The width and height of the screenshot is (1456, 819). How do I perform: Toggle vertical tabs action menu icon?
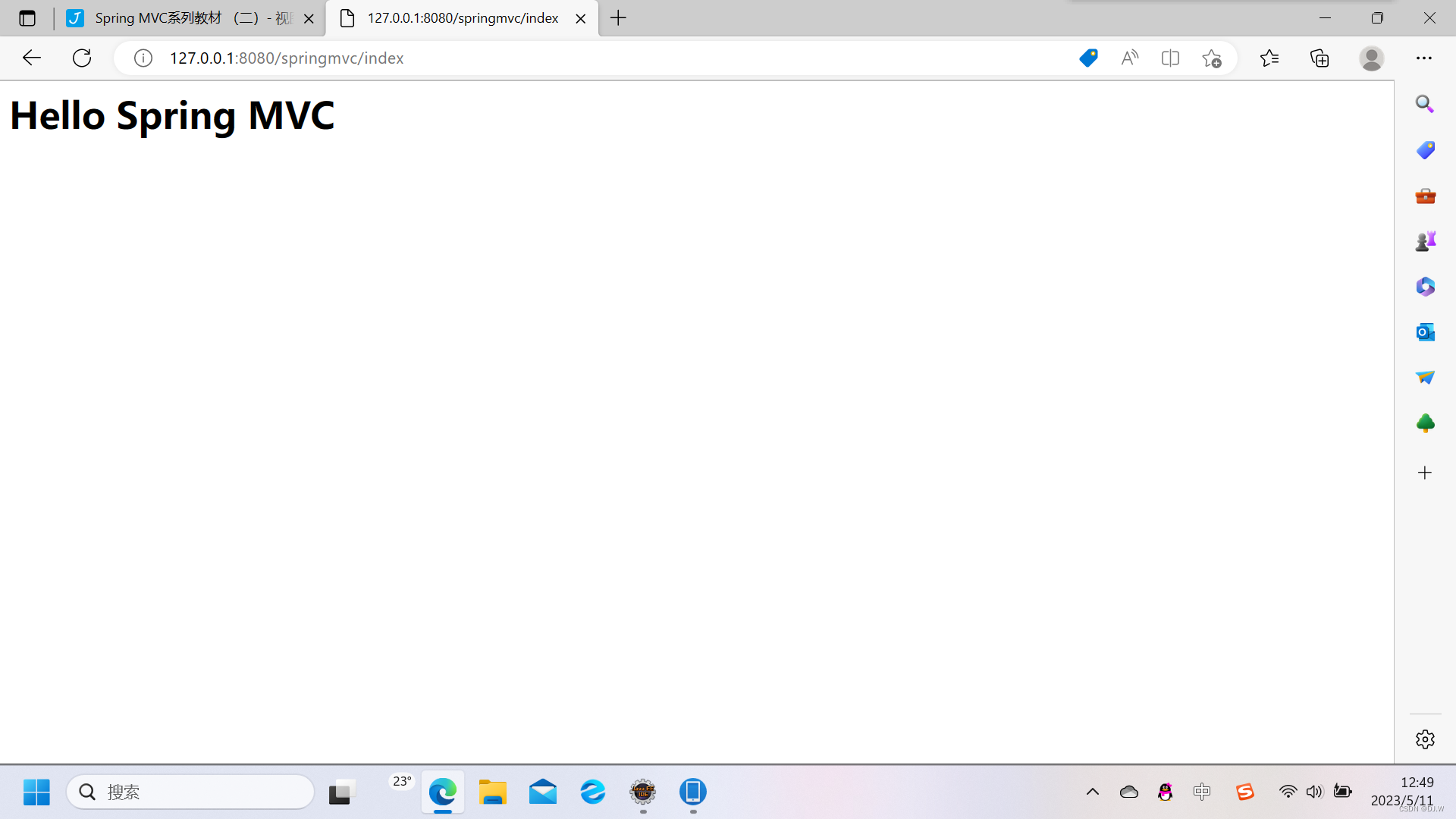pyautogui.click(x=27, y=18)
